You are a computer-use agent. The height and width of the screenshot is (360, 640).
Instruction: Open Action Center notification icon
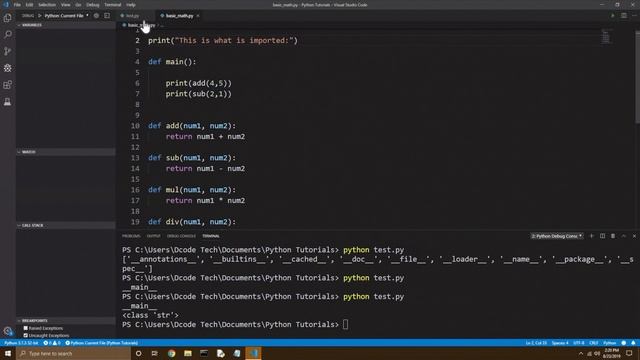coord(629,353)
